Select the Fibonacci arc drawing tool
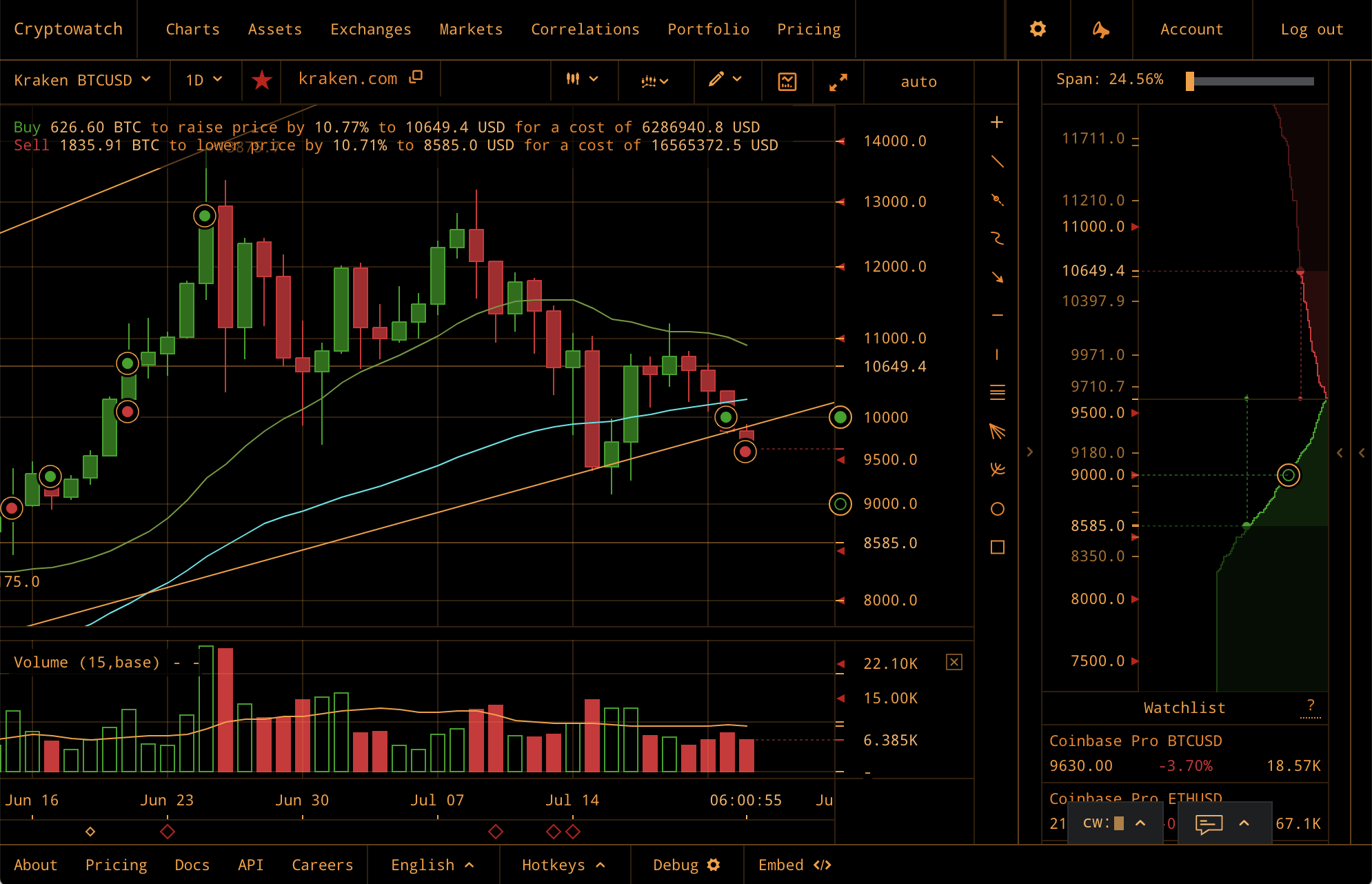The width and height of the screenshot is (1372, 884). 997,470
